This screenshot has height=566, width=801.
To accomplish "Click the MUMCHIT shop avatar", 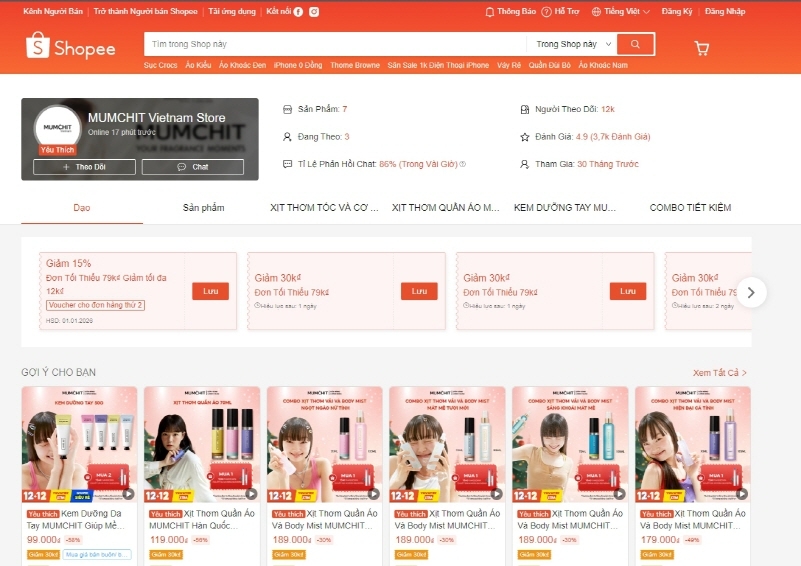I will 58,129.
